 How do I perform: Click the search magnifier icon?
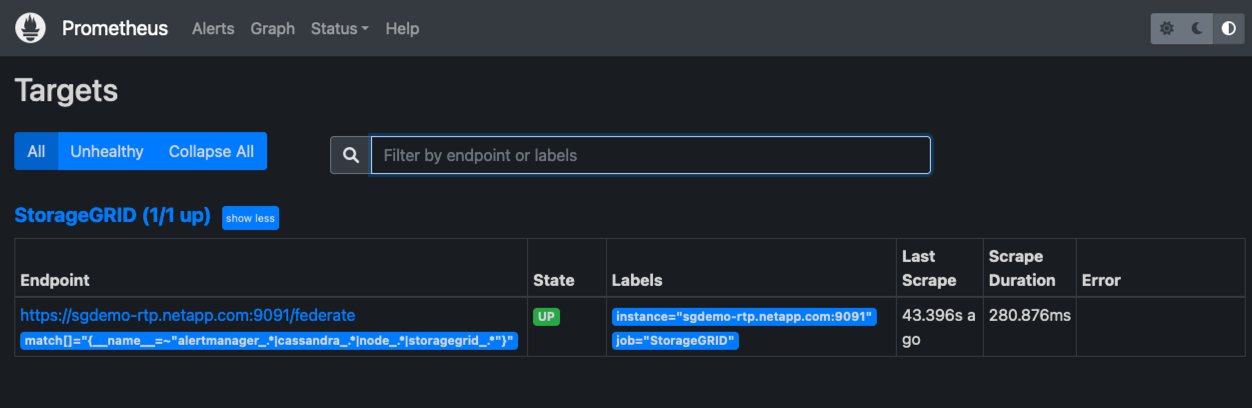[x=351, y=155]
